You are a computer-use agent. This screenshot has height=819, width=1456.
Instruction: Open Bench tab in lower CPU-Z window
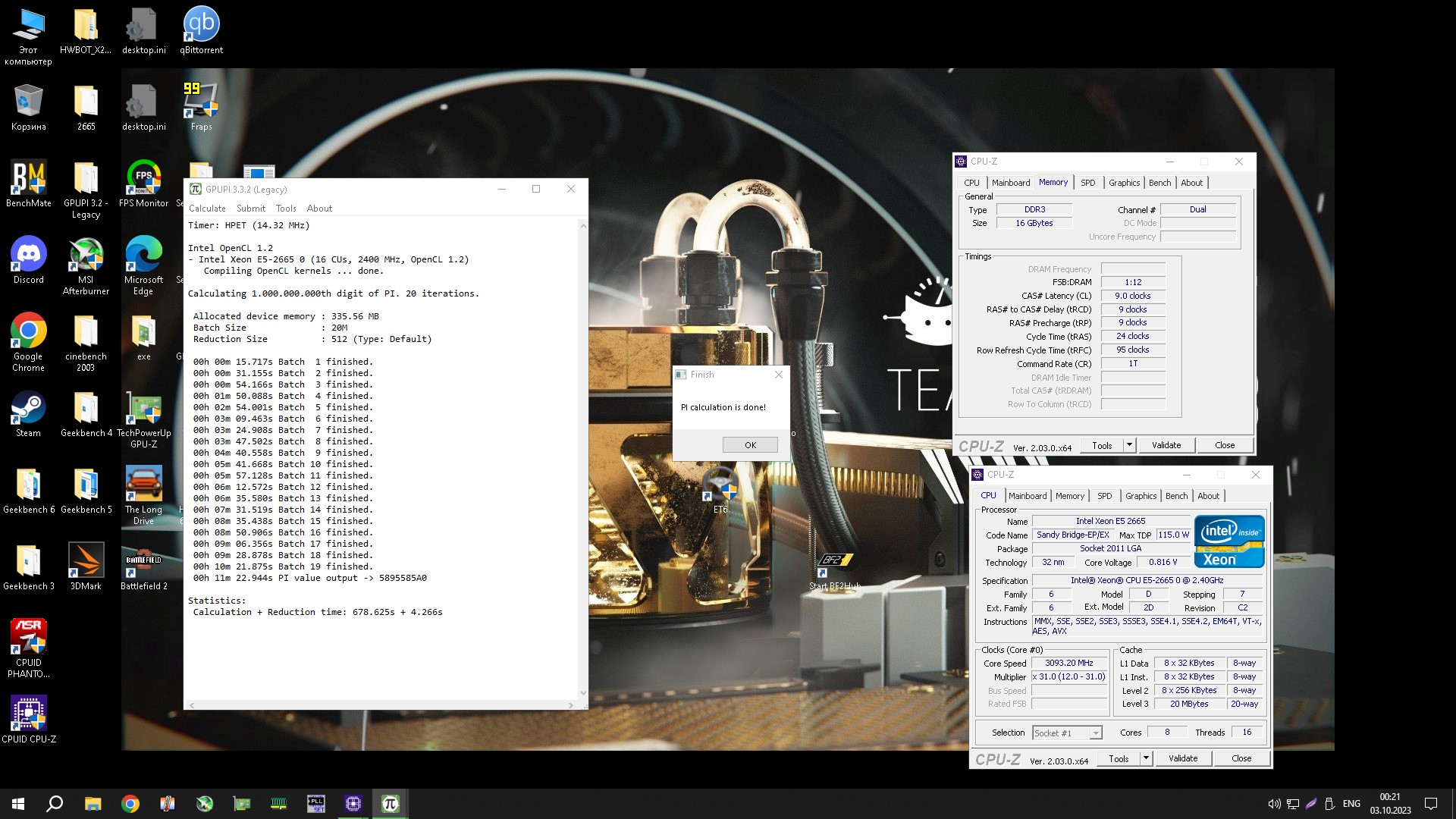click(1176, 496)
